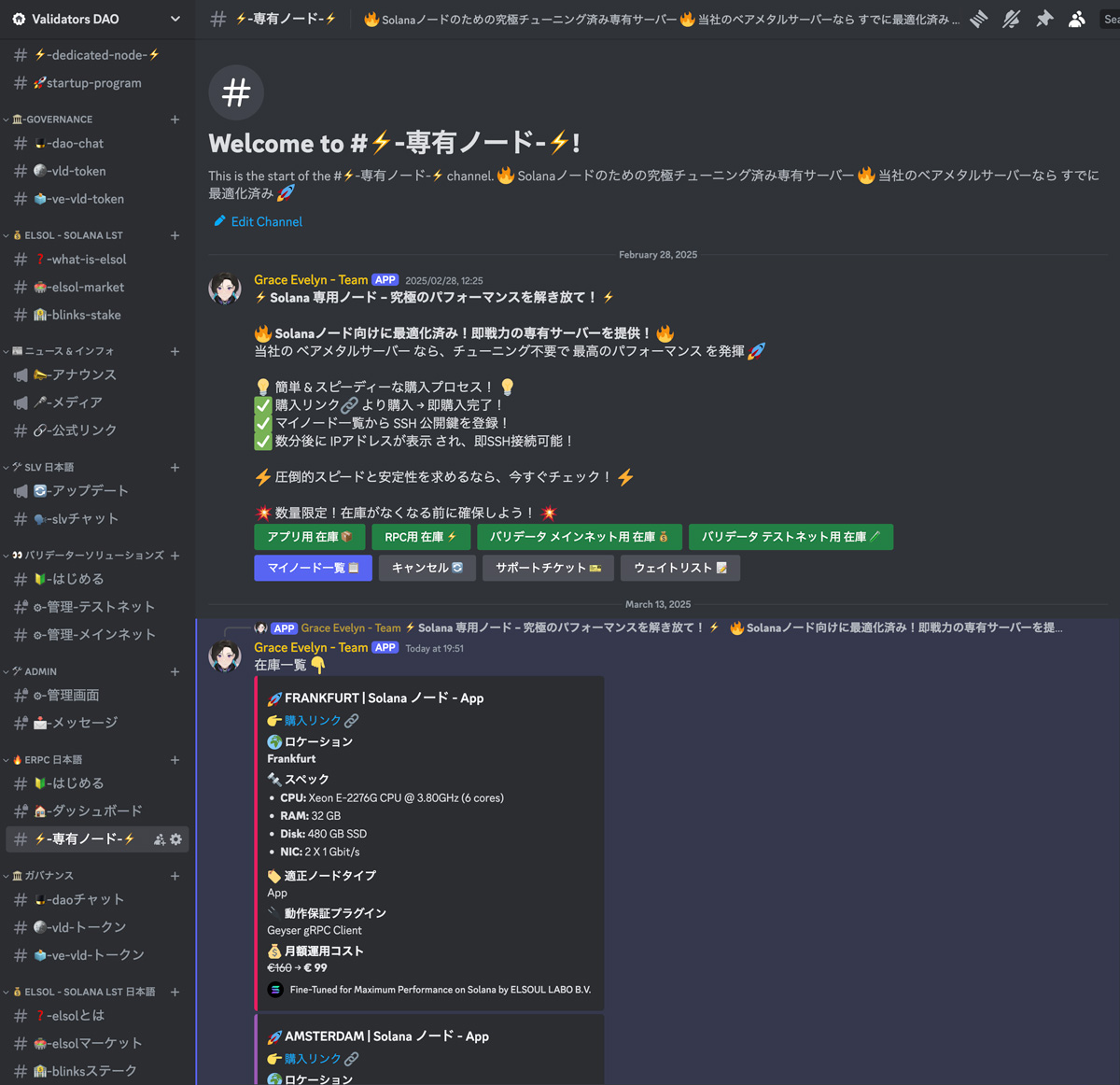Open Frankfurt node 購入リンク link
The image size is (1120, 1085).
[x=314, y=721]
